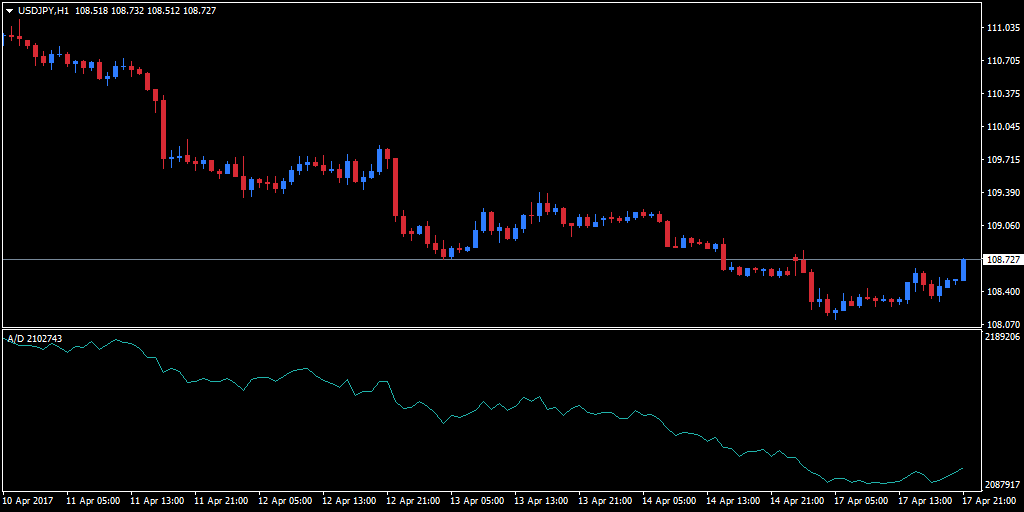The image size is (1024, 512).
Task: Select the 17 Apr 05:00 time label
Action: (860, 501)
